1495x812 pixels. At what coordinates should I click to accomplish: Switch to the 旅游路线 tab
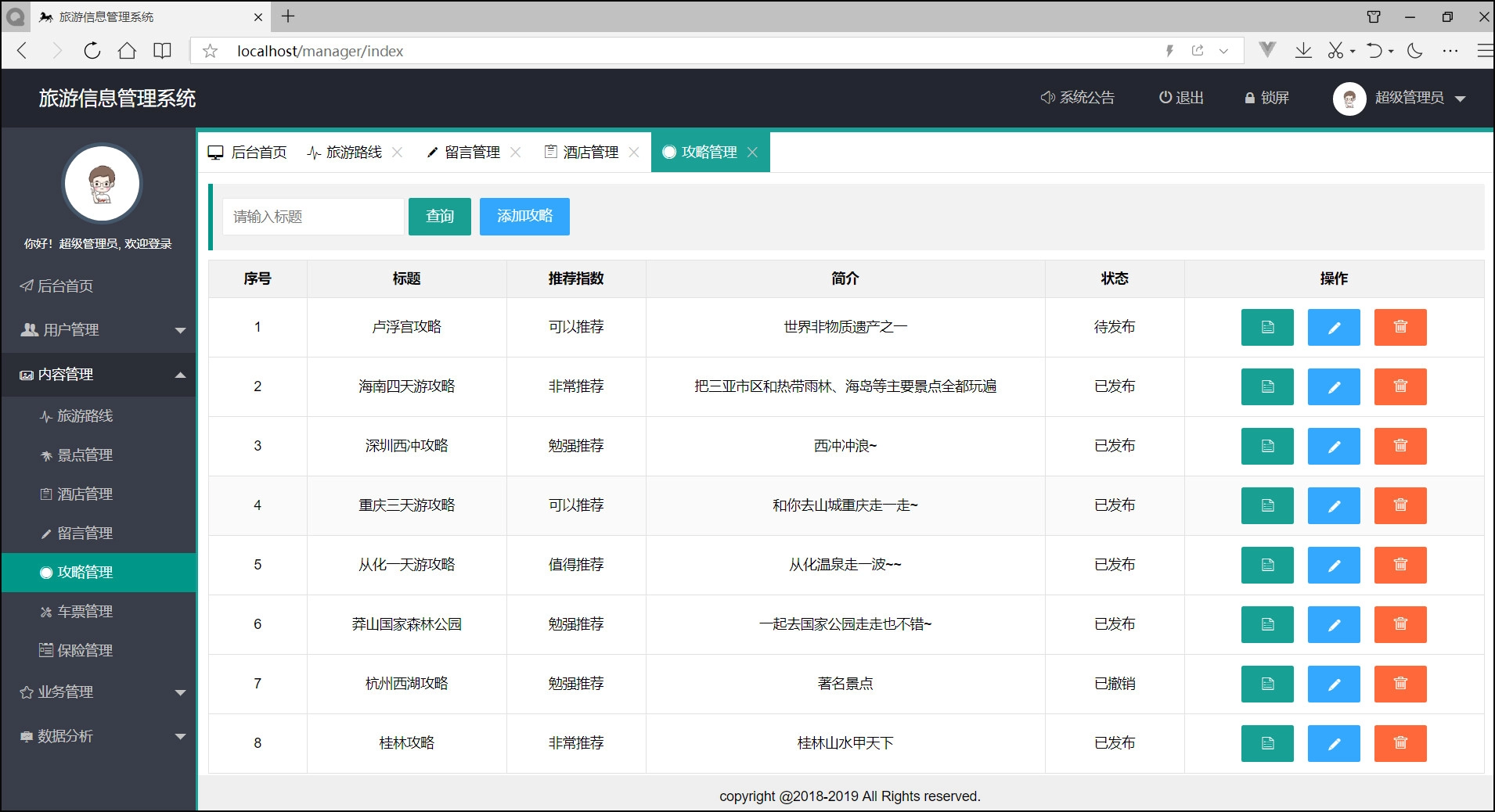coord(353,153)
